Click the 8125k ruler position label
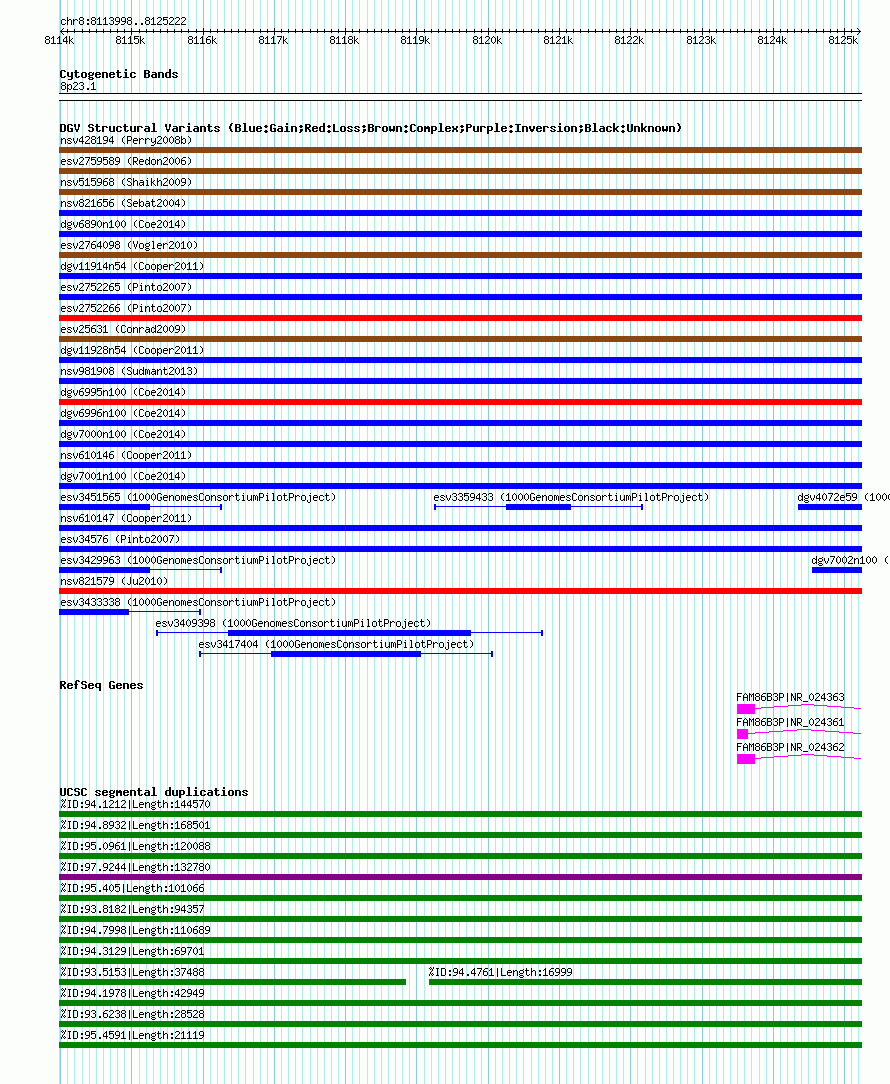890x1084 pixels. click(x=843, y=40)
